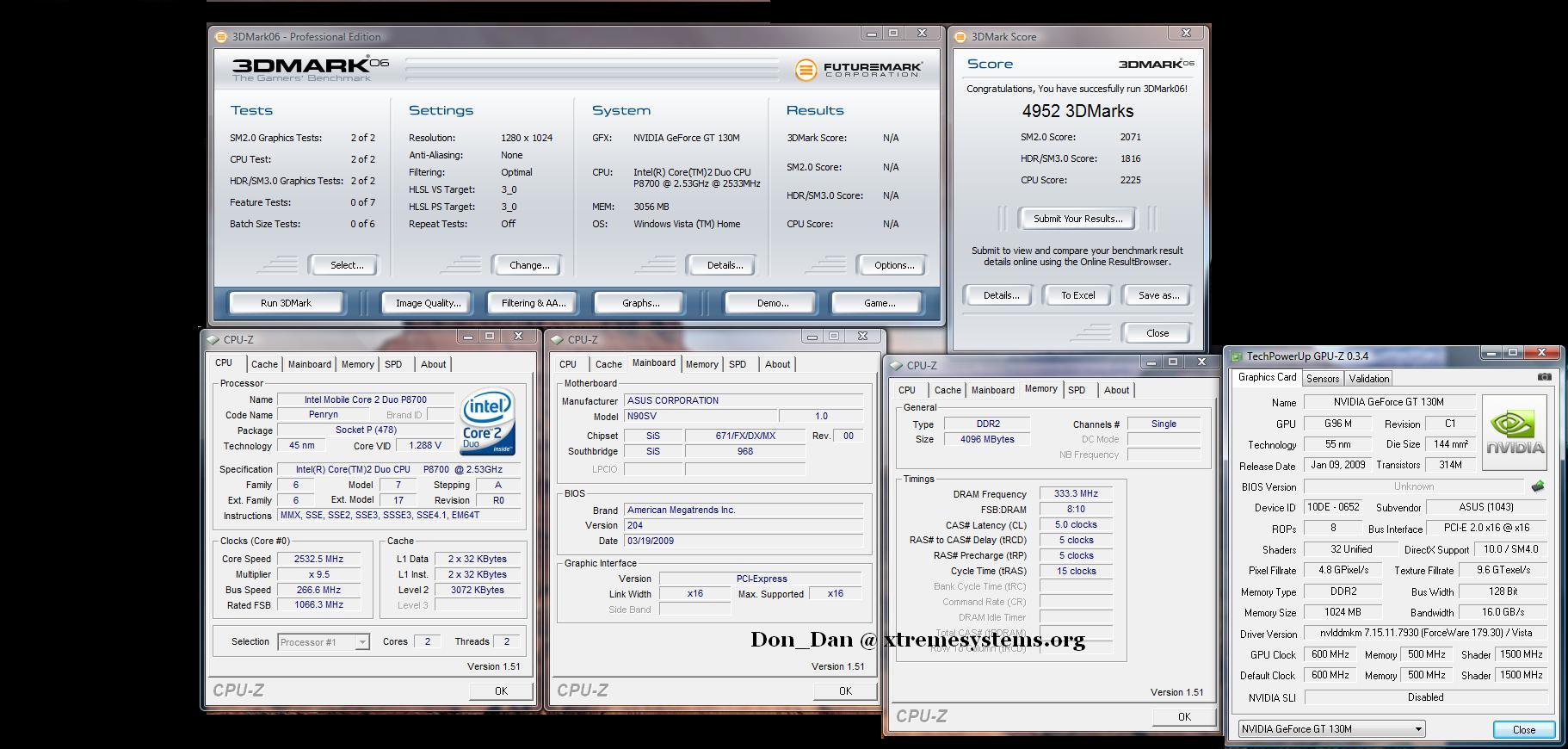Switch to Validation tab in GPU-Z
The width and height of the screenshot is (1568, 749).
point(1368,379)
